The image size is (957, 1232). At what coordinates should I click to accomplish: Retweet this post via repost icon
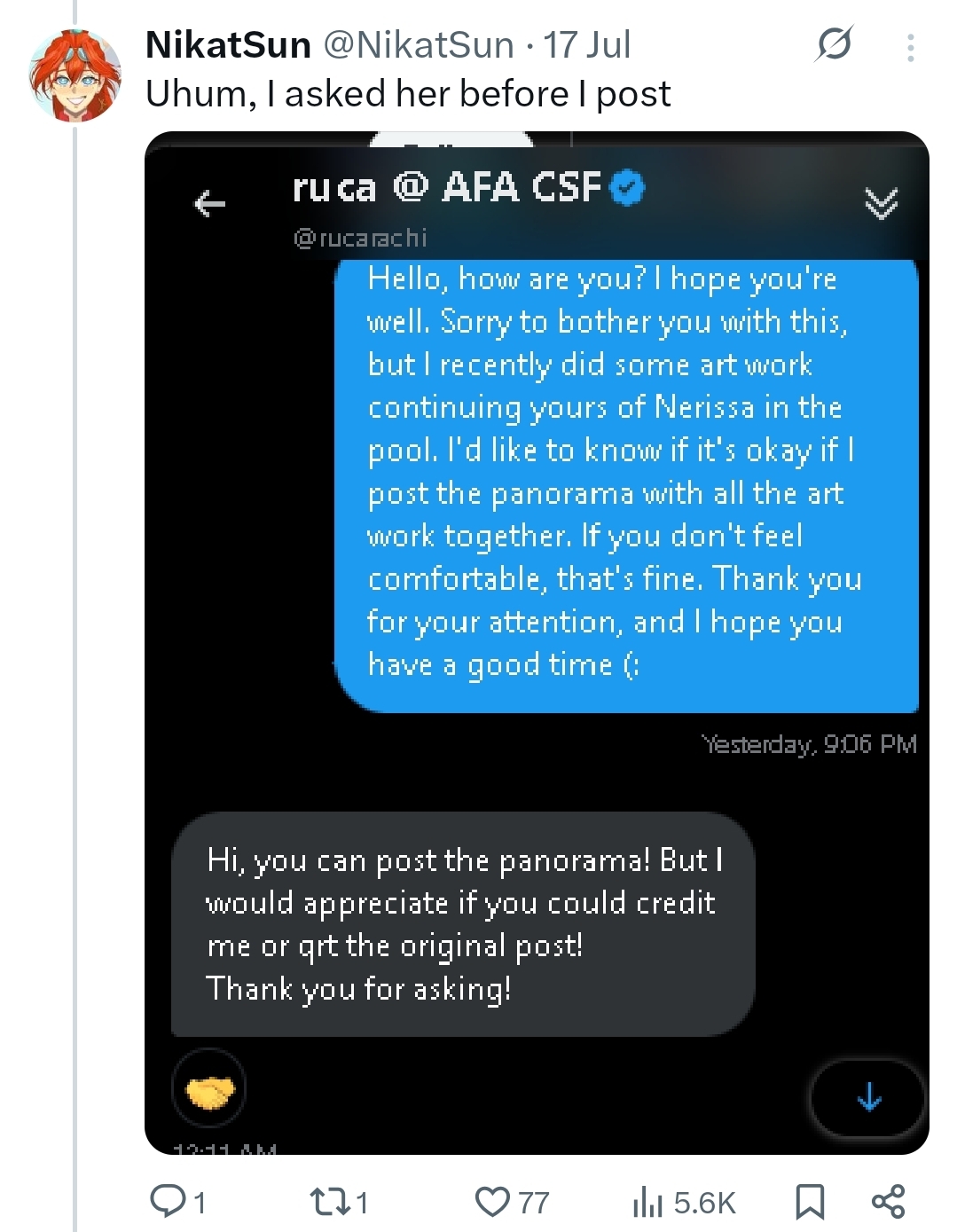click(338, 1202)
